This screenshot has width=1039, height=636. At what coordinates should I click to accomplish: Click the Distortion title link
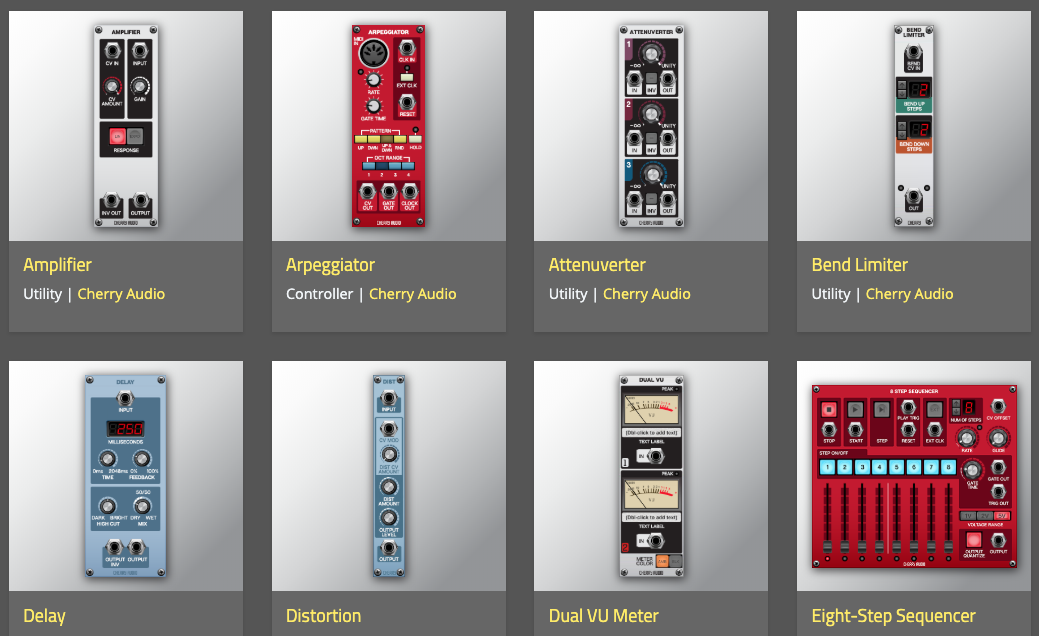pyautogui.click(x=323, y=616)
